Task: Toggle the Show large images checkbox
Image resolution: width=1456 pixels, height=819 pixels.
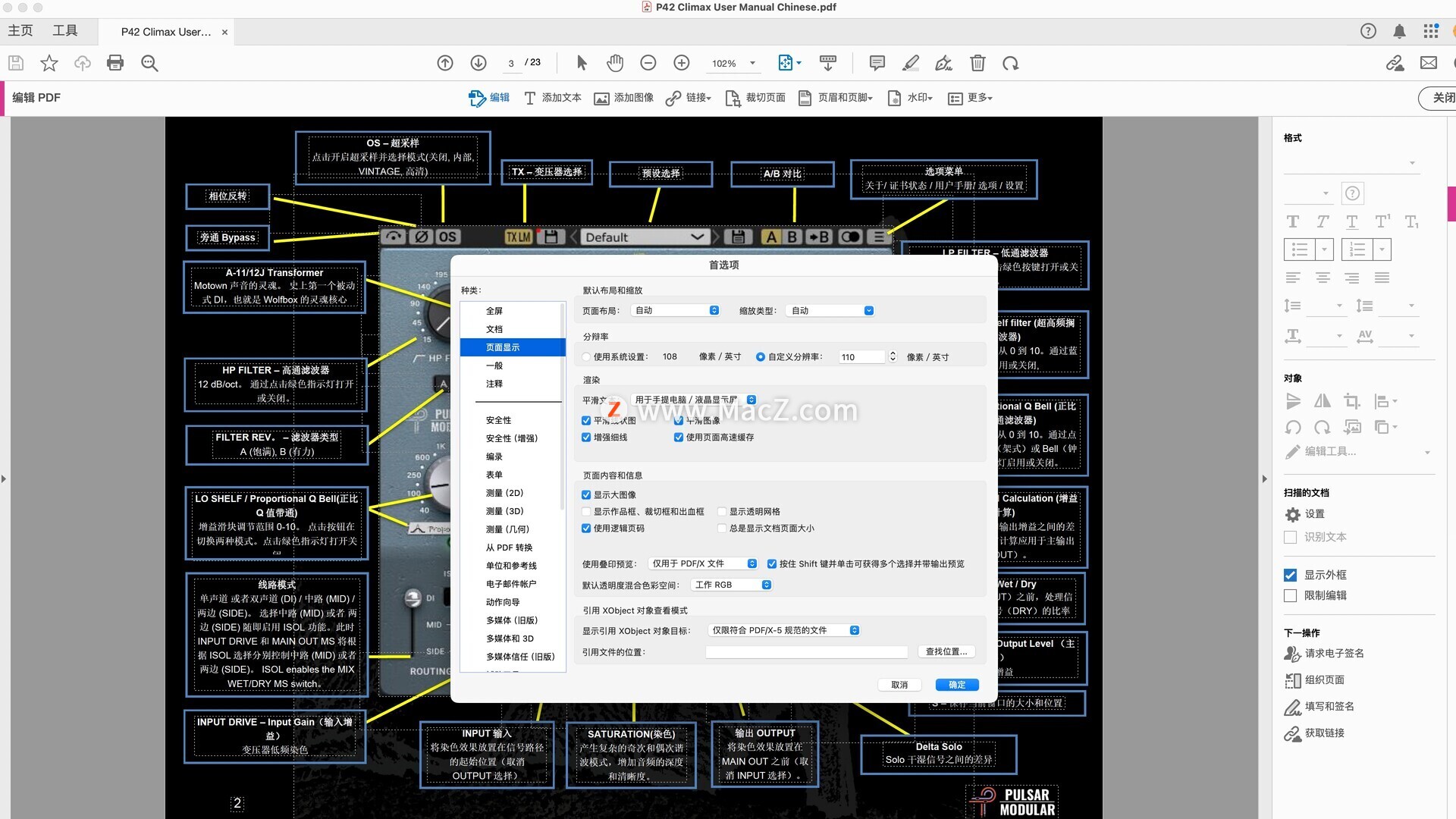Action: click(x=586, y=495)
